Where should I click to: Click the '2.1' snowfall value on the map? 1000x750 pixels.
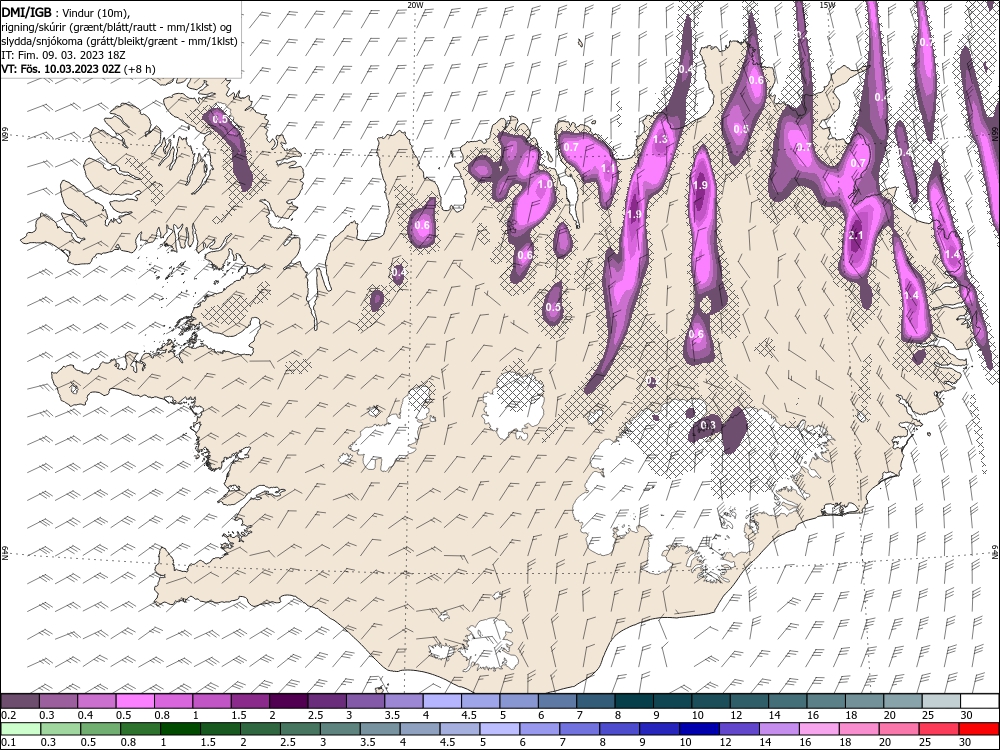(x=856, y=235)
